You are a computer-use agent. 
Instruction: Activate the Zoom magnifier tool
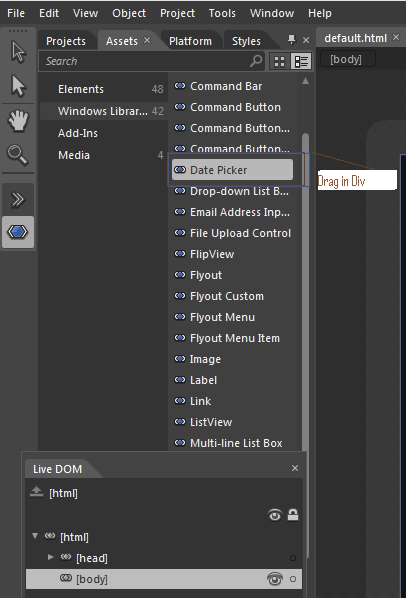[18, 155]
